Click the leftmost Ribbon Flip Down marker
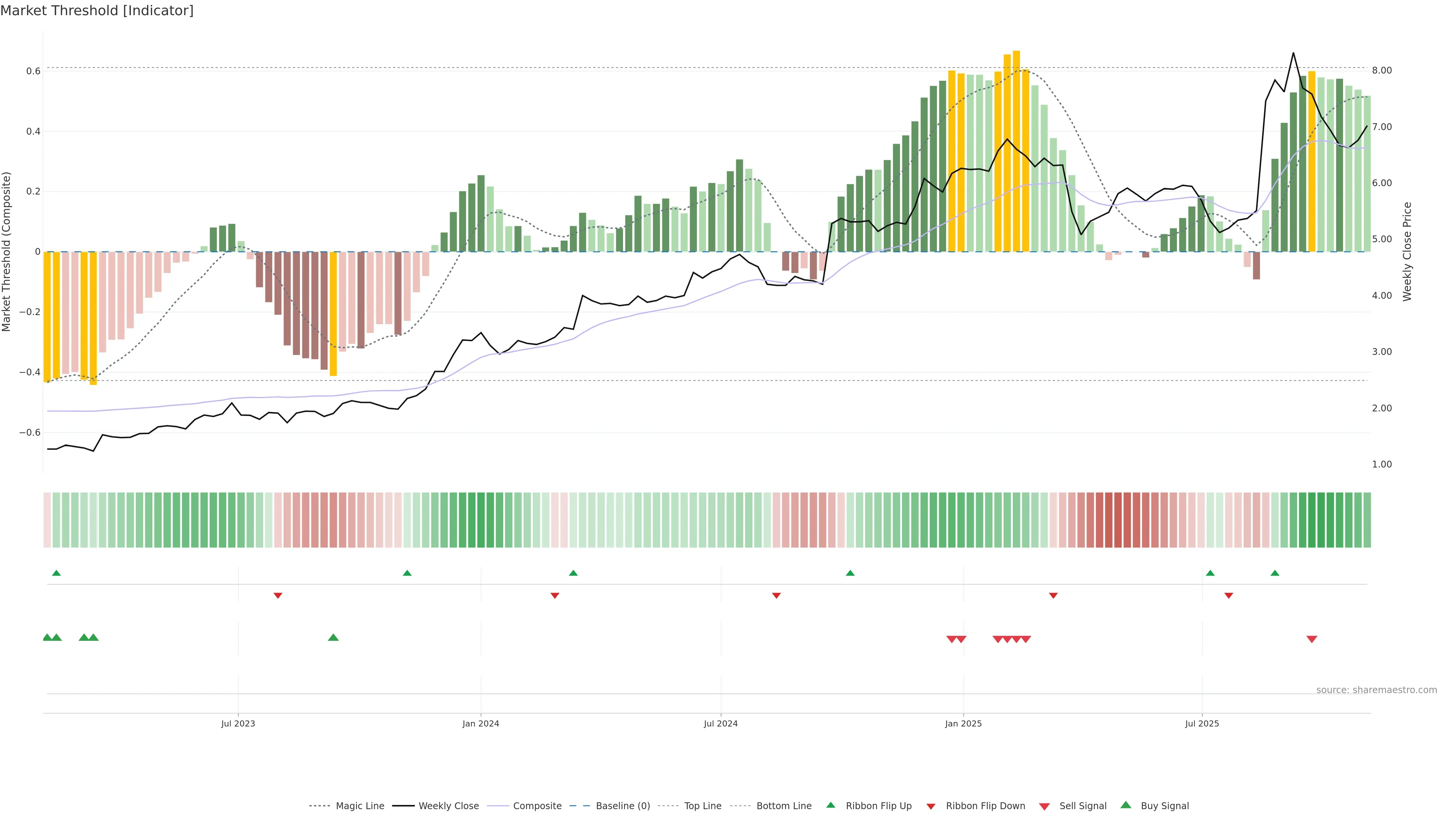This screenshot has width=1456, height=819. coord(278,596)
